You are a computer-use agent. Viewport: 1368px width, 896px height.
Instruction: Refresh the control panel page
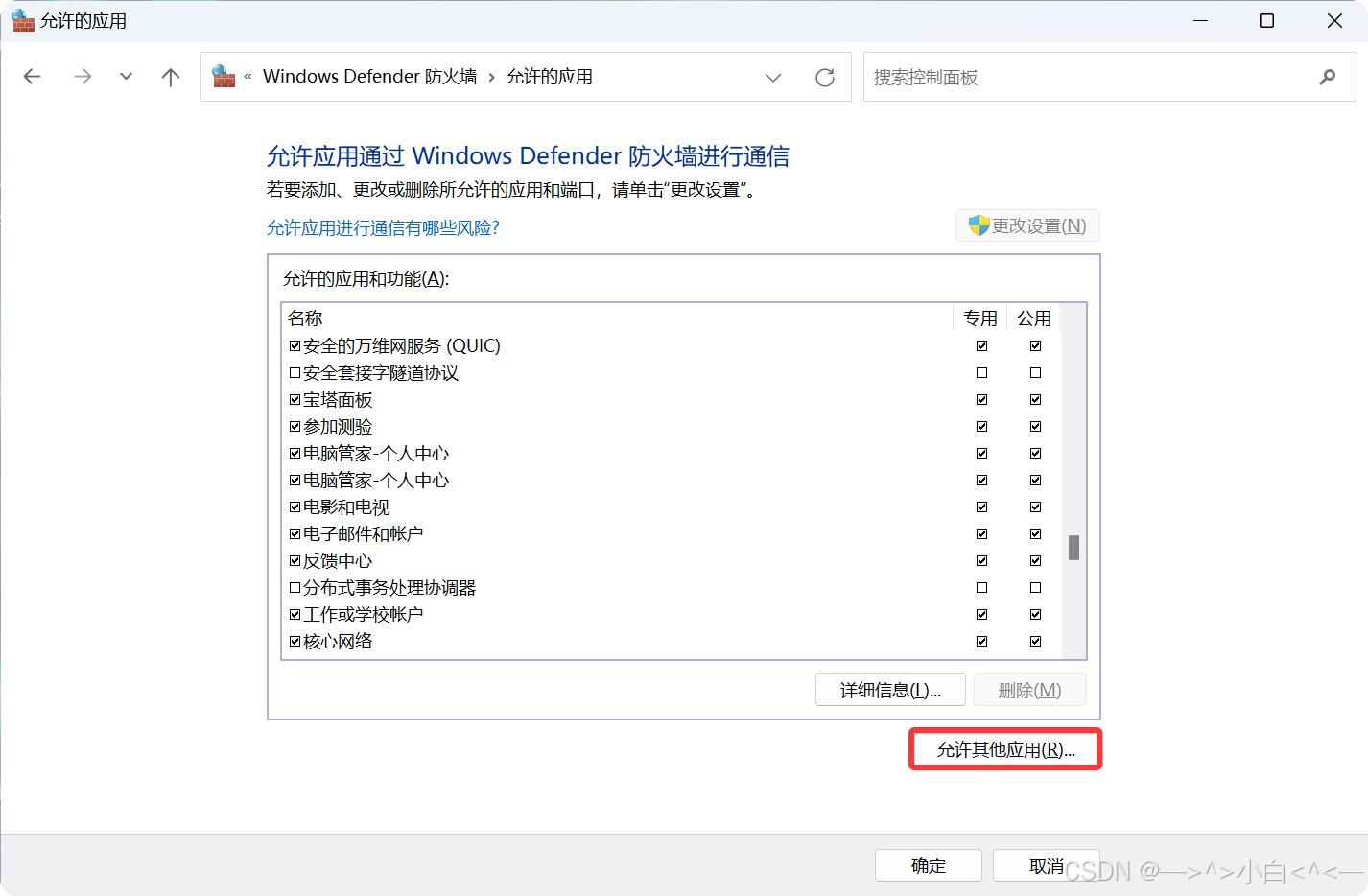point(825,78)
